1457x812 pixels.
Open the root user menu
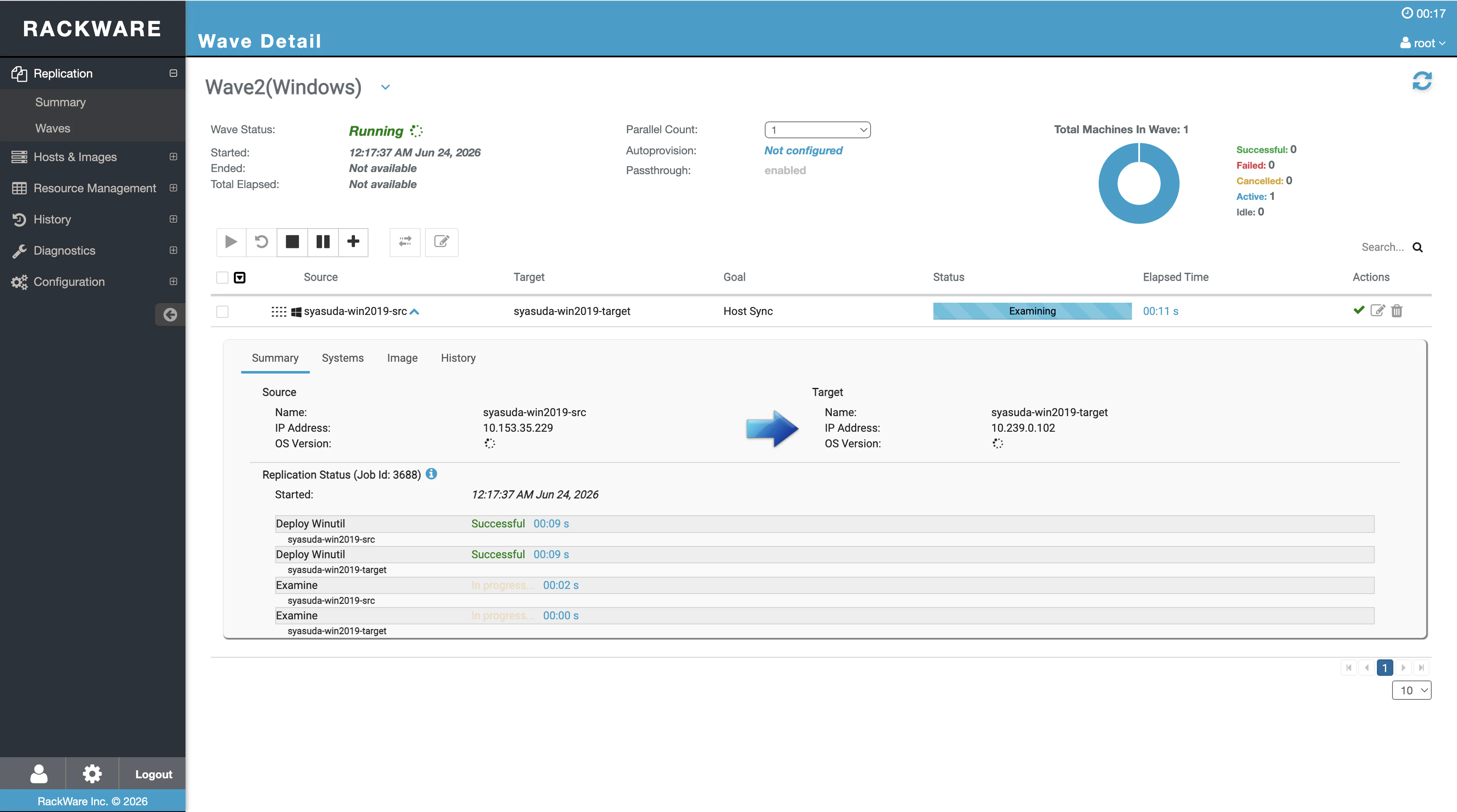click(1422, 43)
